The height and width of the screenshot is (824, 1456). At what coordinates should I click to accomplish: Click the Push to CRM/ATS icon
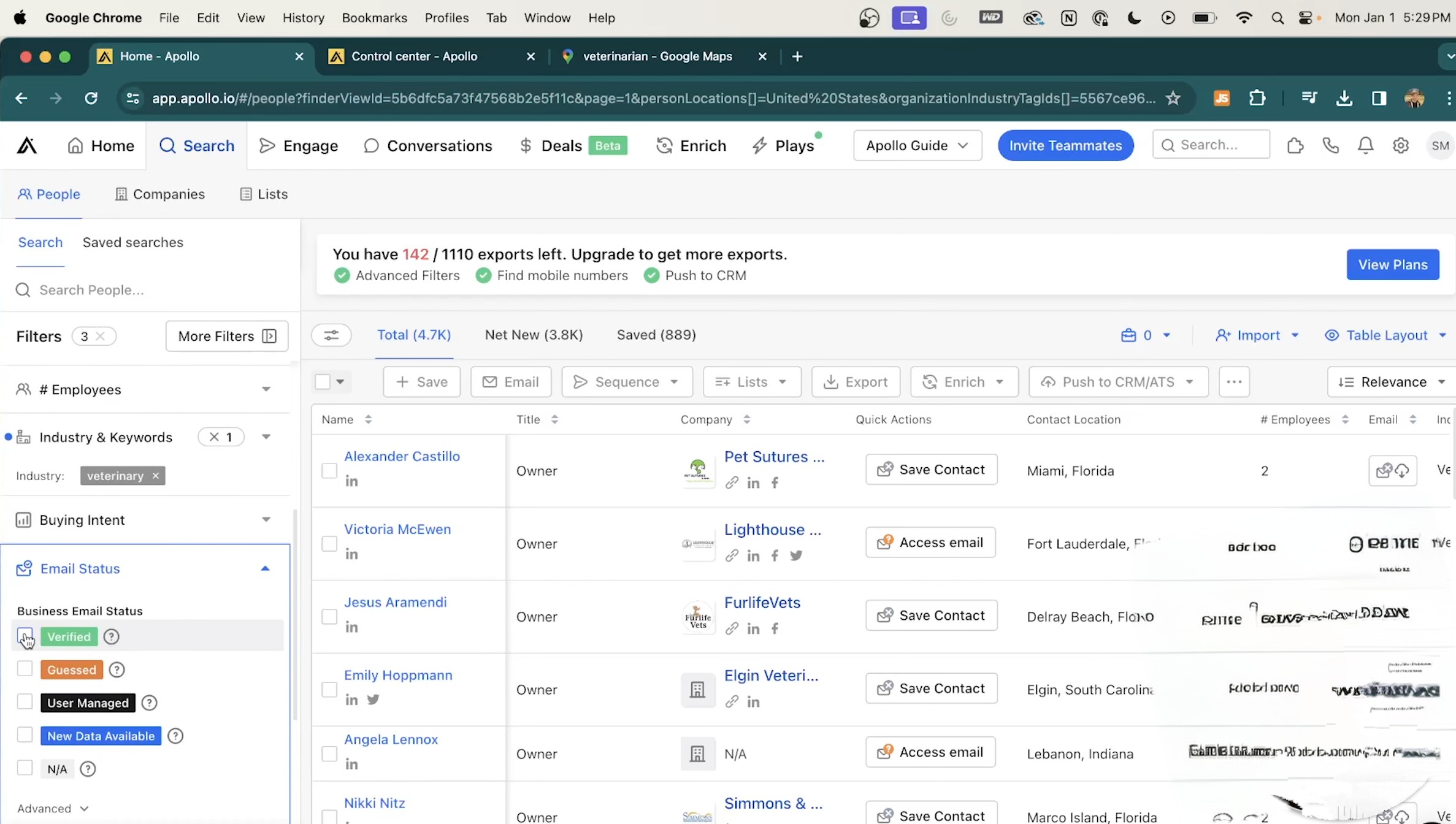[1048, 381]
